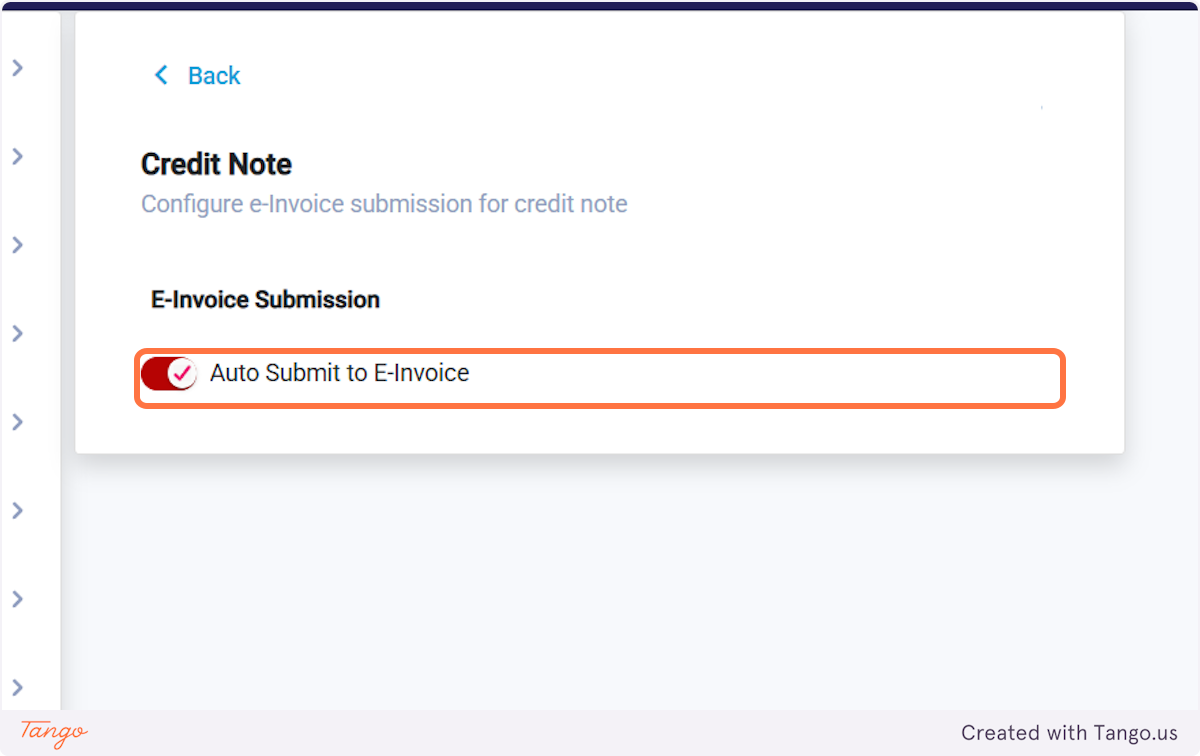Expand the sixth sidebar navigation section

coord(17,510)
